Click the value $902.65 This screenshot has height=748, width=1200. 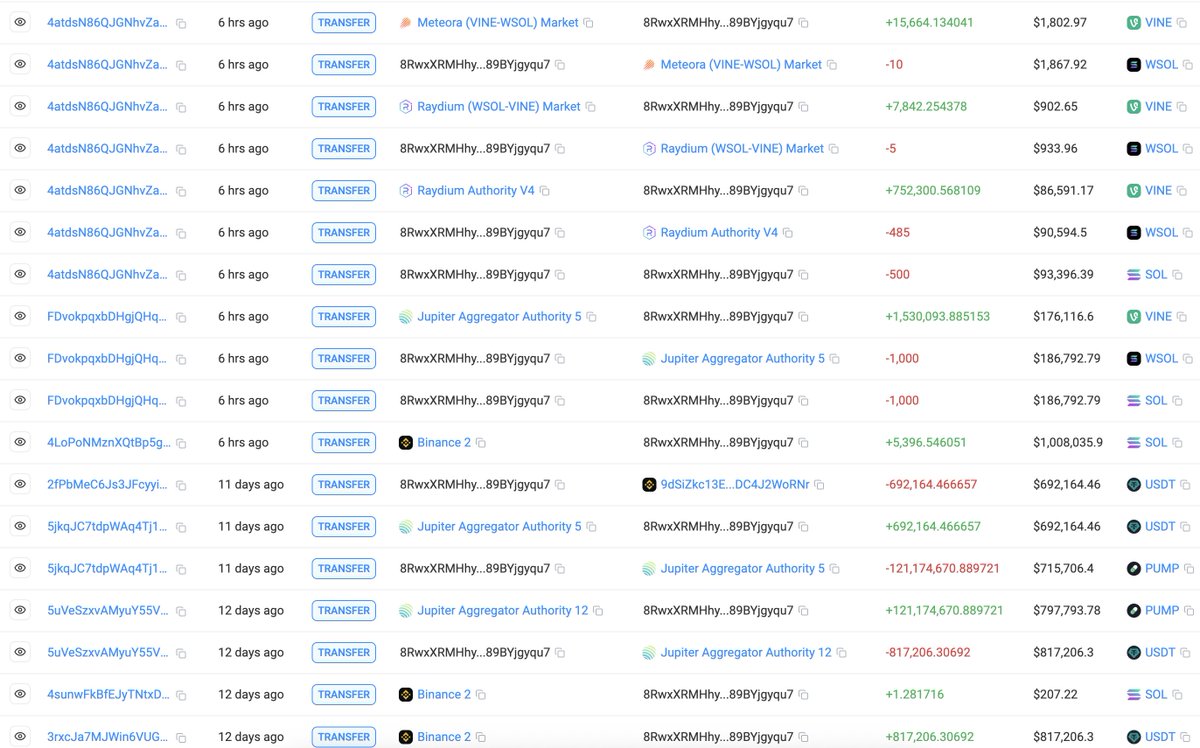1055,106
